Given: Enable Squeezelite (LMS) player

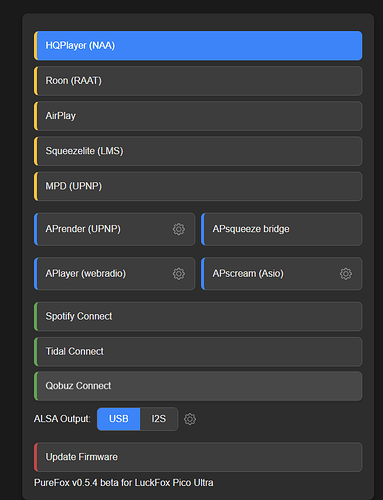Looking at the screenshot, I should 198,151.
